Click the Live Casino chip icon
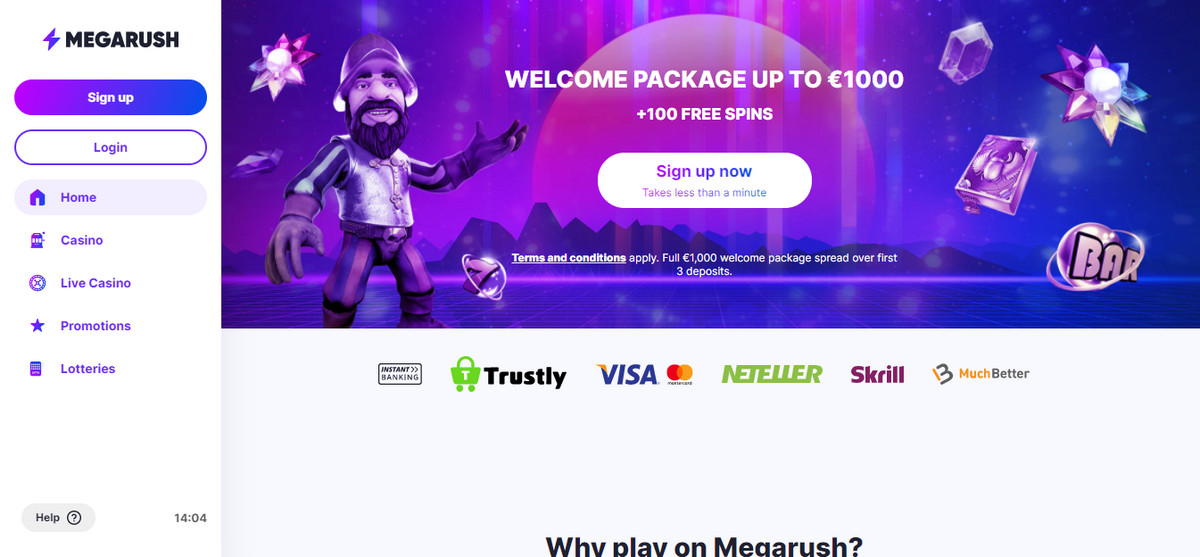Screen dimensions: 1200x557 pos(38,283)
